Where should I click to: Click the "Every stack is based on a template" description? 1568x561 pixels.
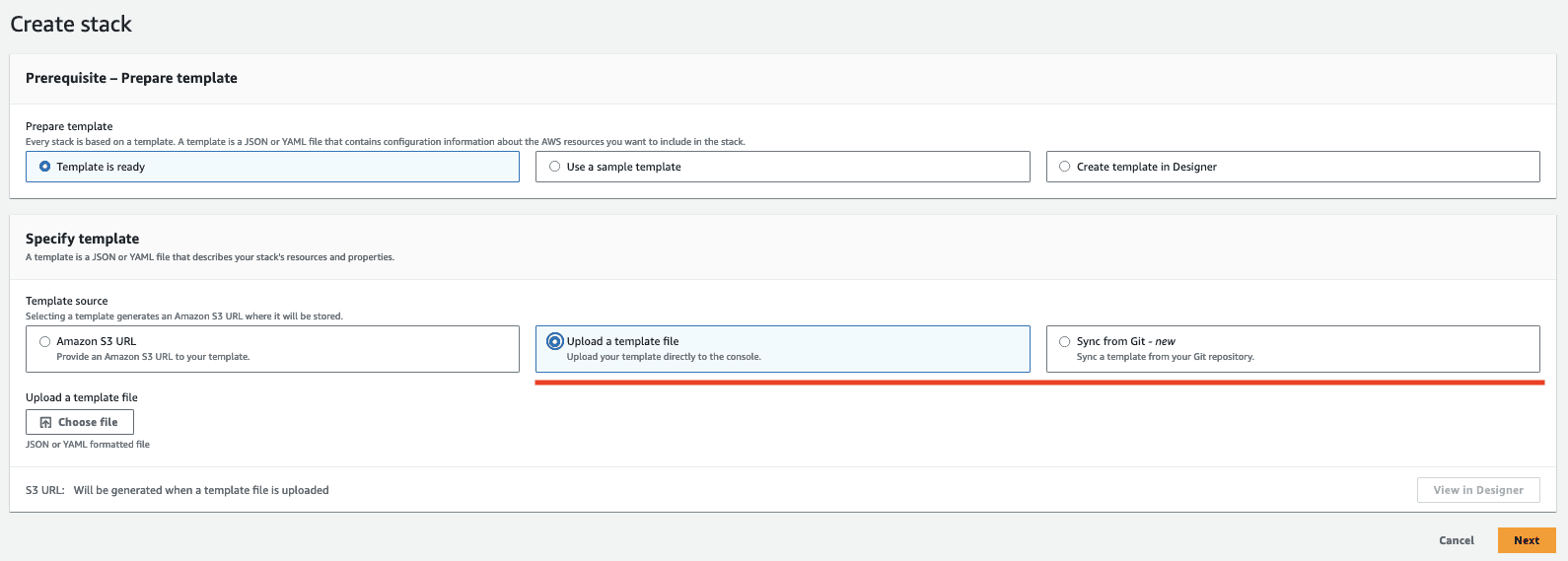pos(385,142)
